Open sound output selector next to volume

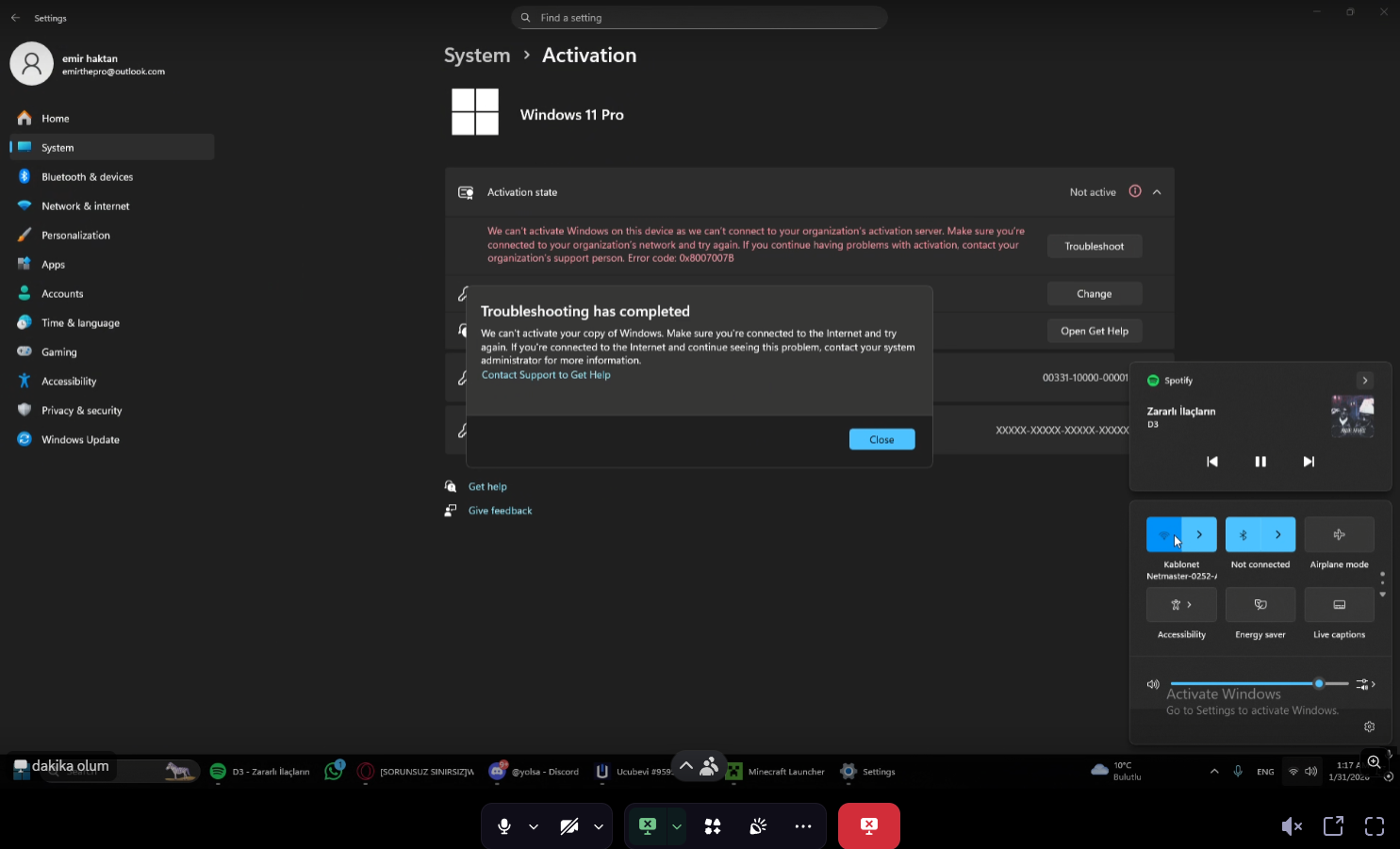click(1366, 684)
